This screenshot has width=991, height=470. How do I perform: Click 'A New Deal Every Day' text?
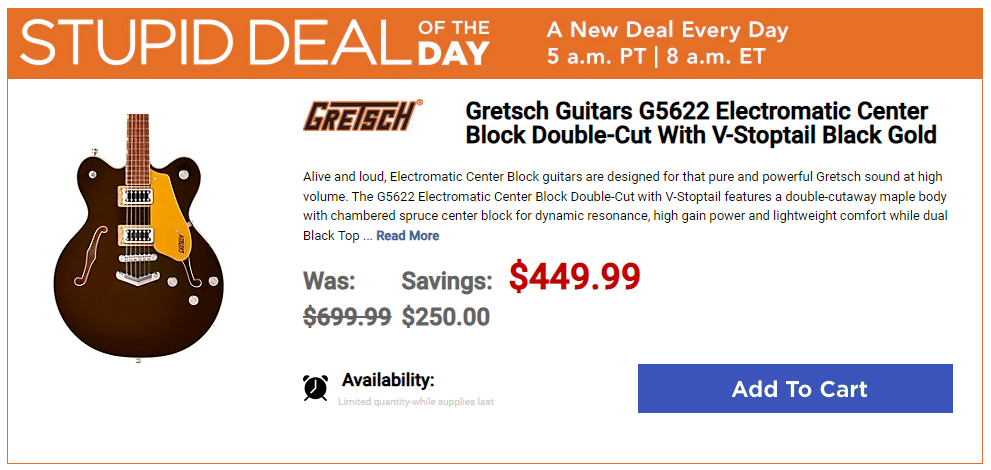[x=667, y=30]
